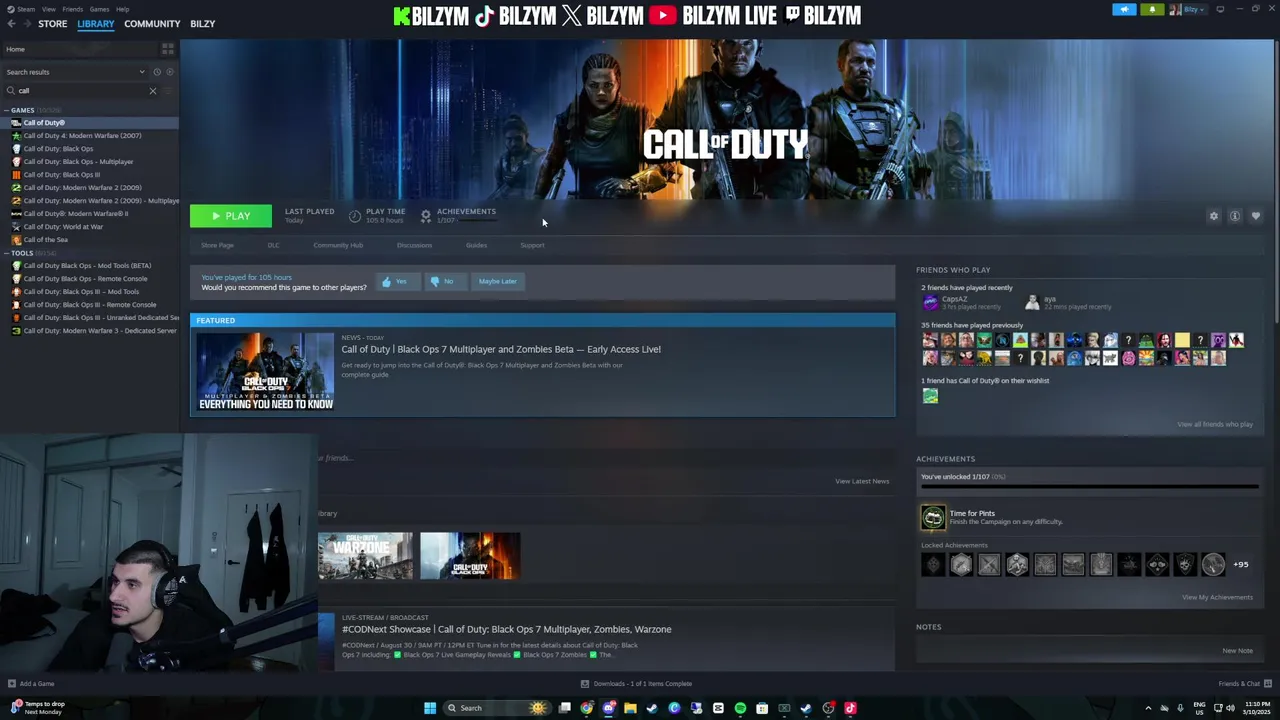Enter Big Picture mode monitor icon
The image size is (1280, 720).
1220,10
